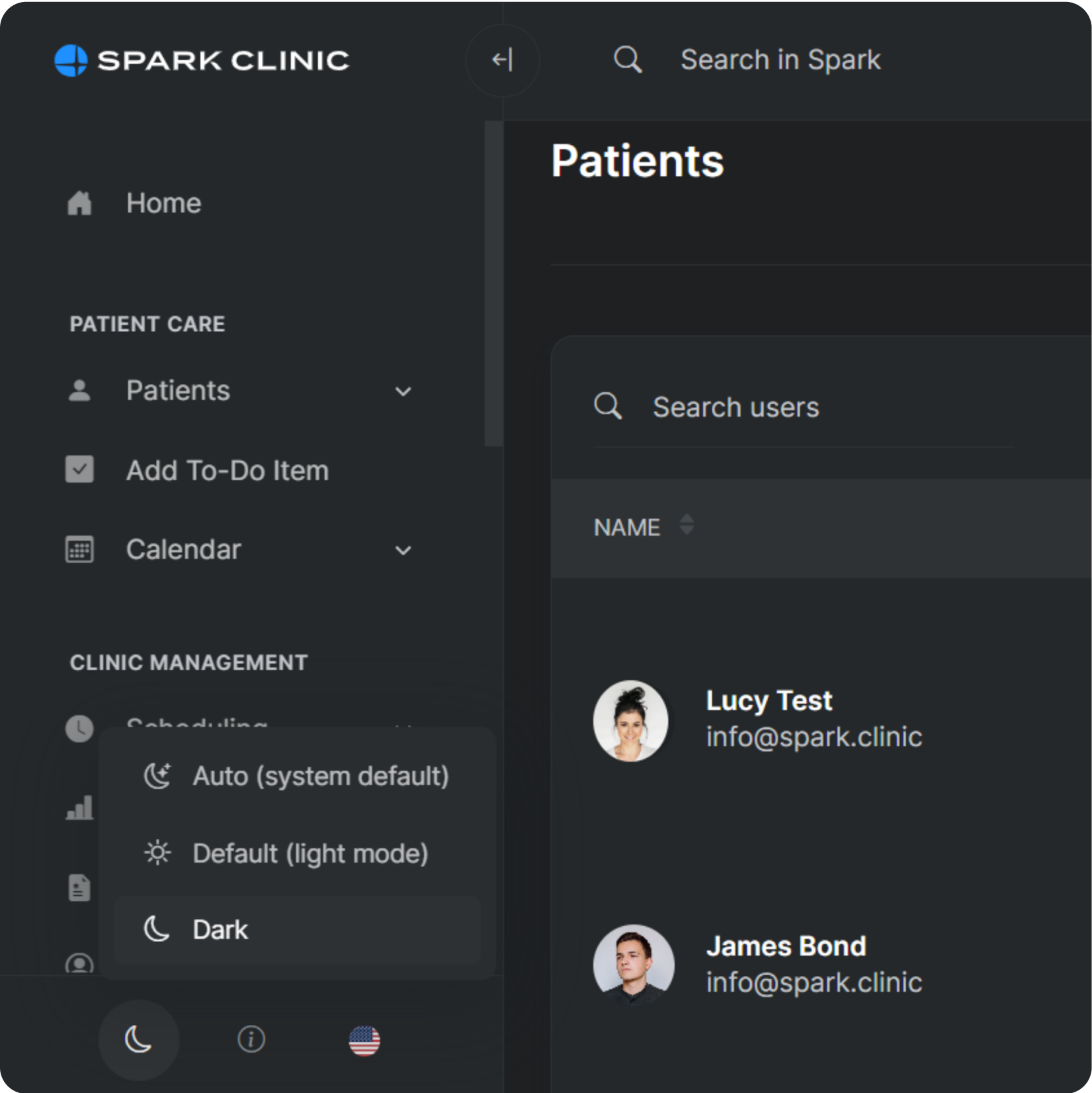Click the sidebar vertical scrollbar
Image resolution: width=1092 pixels, height=1093 pixels.
pos(493,284)
